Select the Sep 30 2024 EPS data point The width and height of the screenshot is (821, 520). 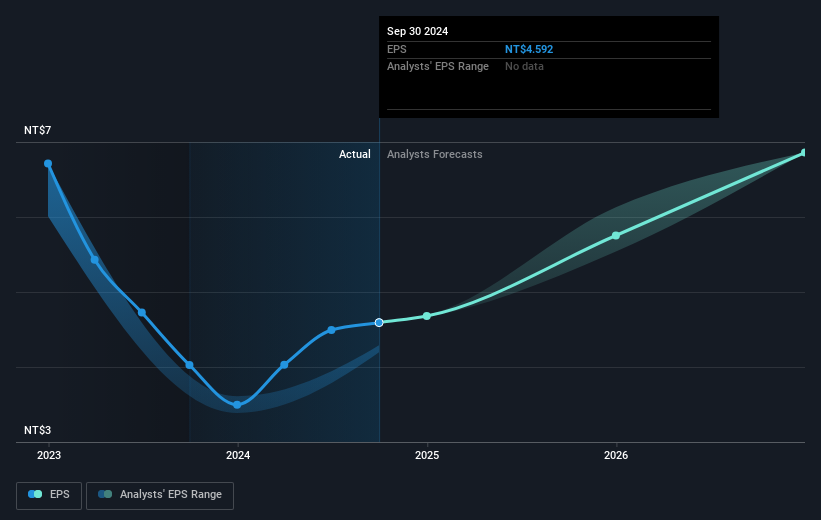(x=379, y=323)
